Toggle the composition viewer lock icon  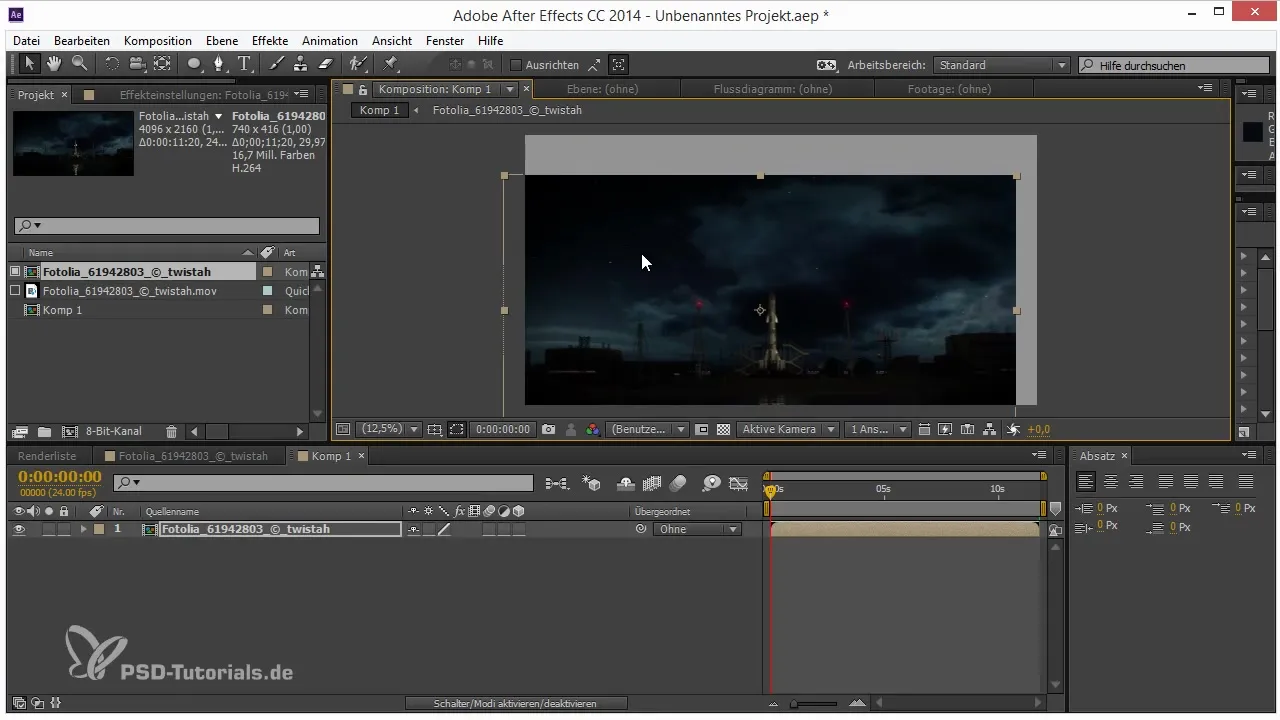point(363,89)
